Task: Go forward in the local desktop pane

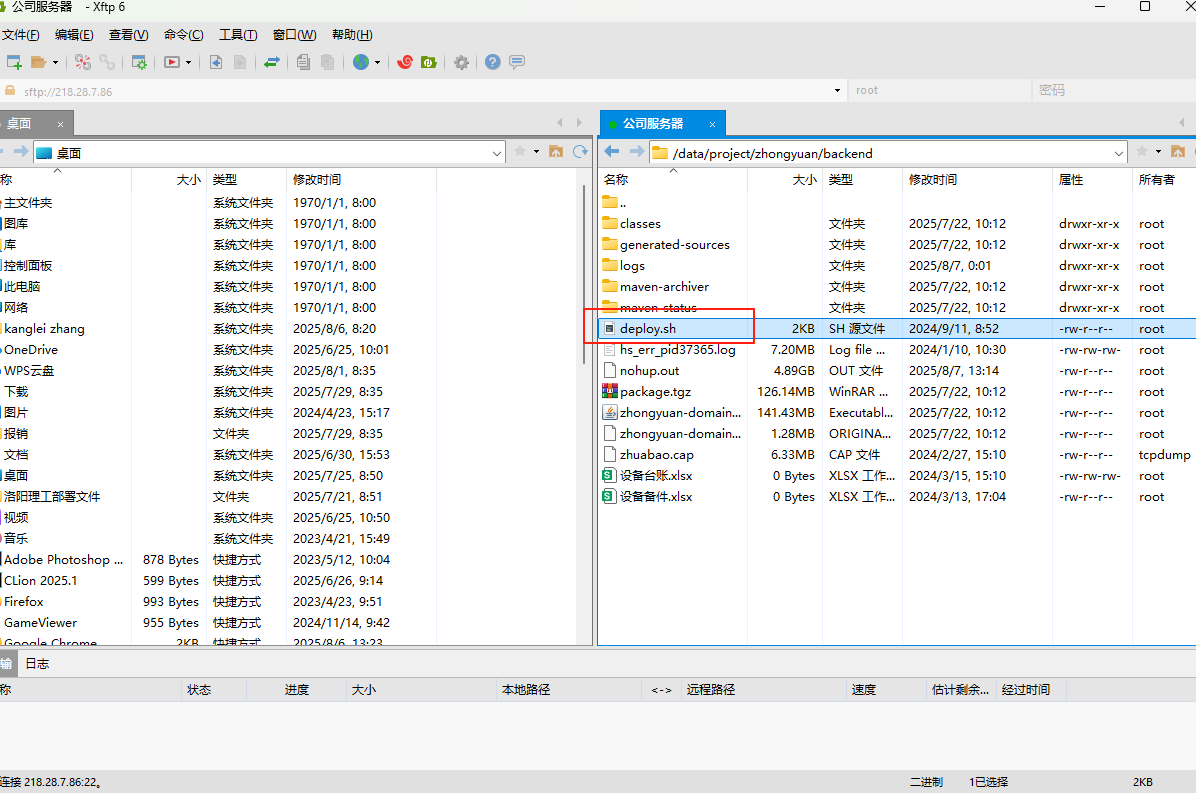Action: click(21, 152)
